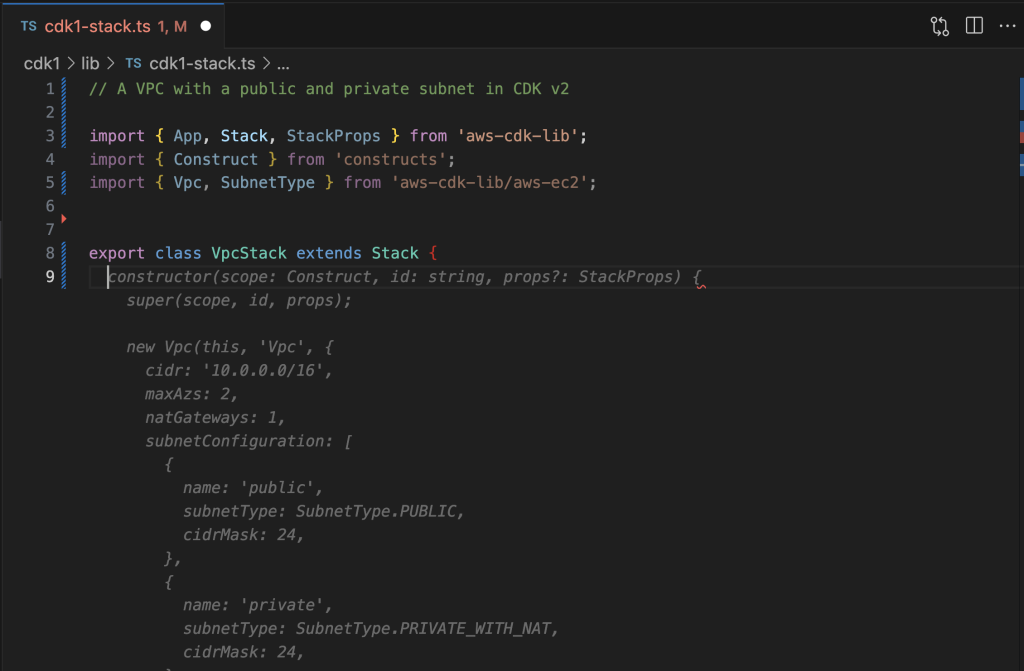Click the 'constructs' import string

tap(390, 159)
